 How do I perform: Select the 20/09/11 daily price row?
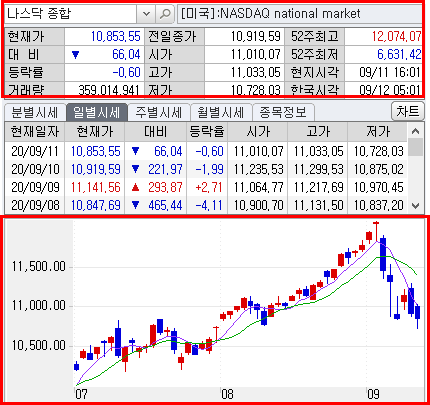[206, 151]
